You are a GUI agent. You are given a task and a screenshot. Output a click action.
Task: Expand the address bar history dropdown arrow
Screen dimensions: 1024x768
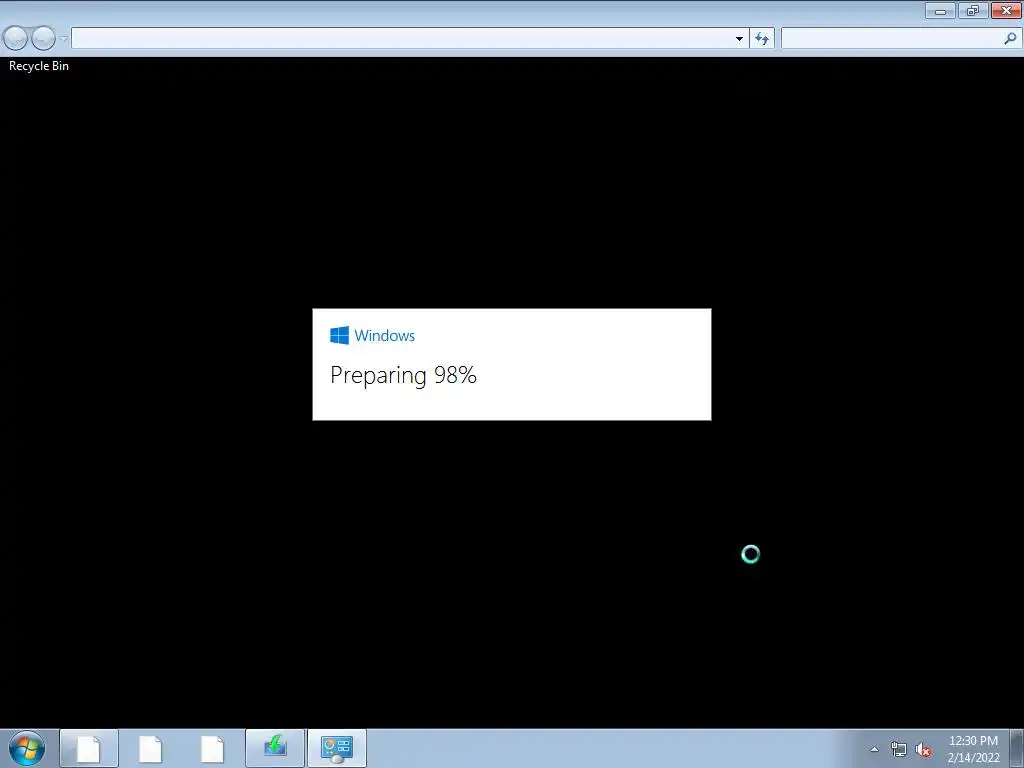[x=739, y=39]
